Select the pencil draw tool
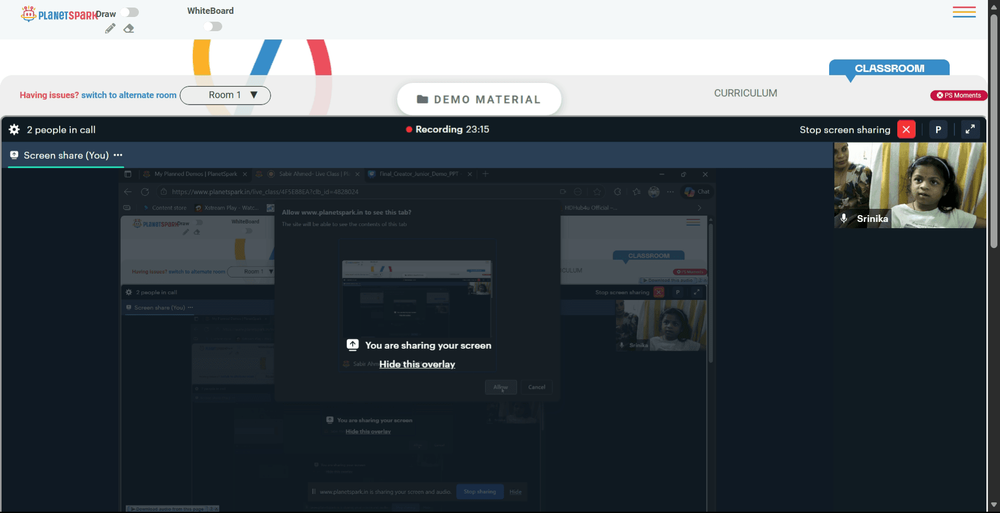 coord(110,29)
